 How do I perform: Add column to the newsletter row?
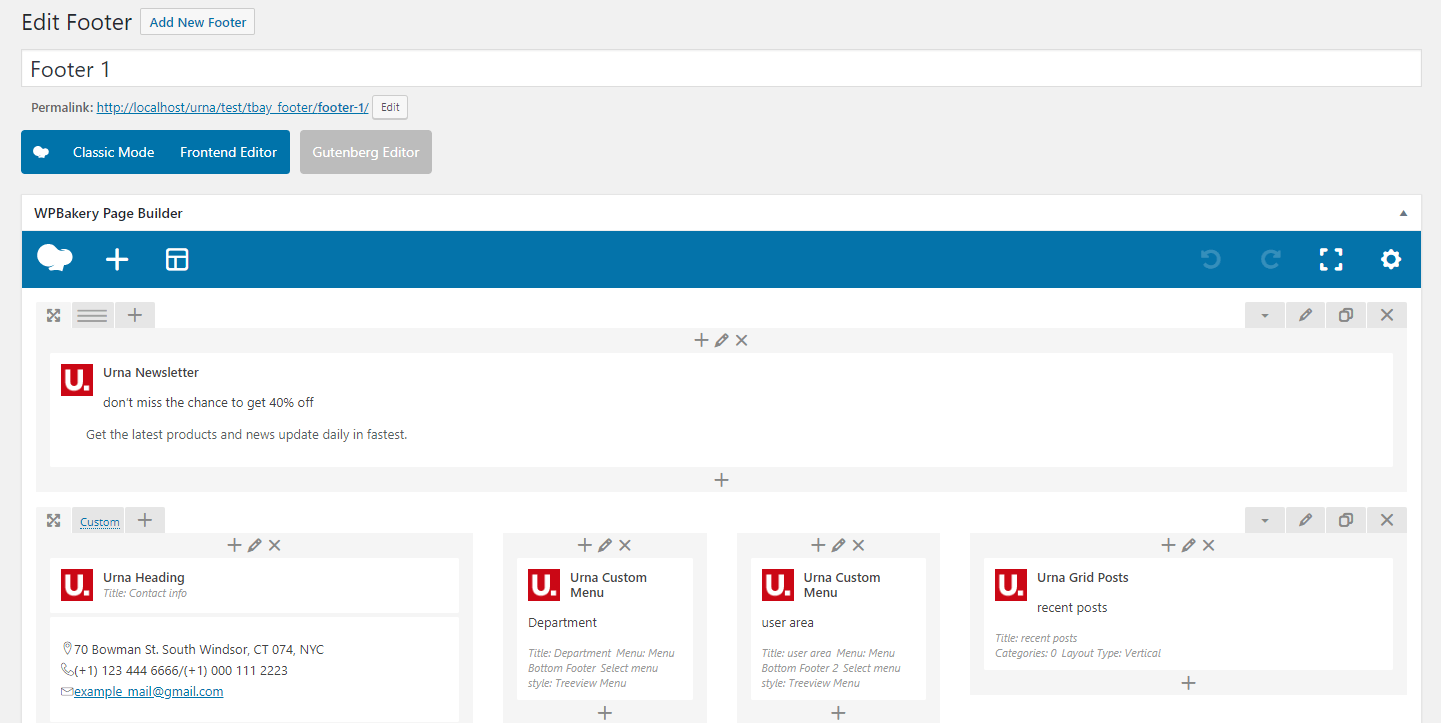135,315
